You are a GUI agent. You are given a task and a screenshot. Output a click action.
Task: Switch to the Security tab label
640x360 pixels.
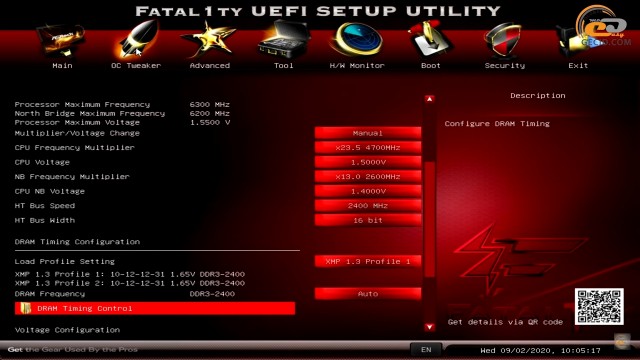[x=505, y=65]
